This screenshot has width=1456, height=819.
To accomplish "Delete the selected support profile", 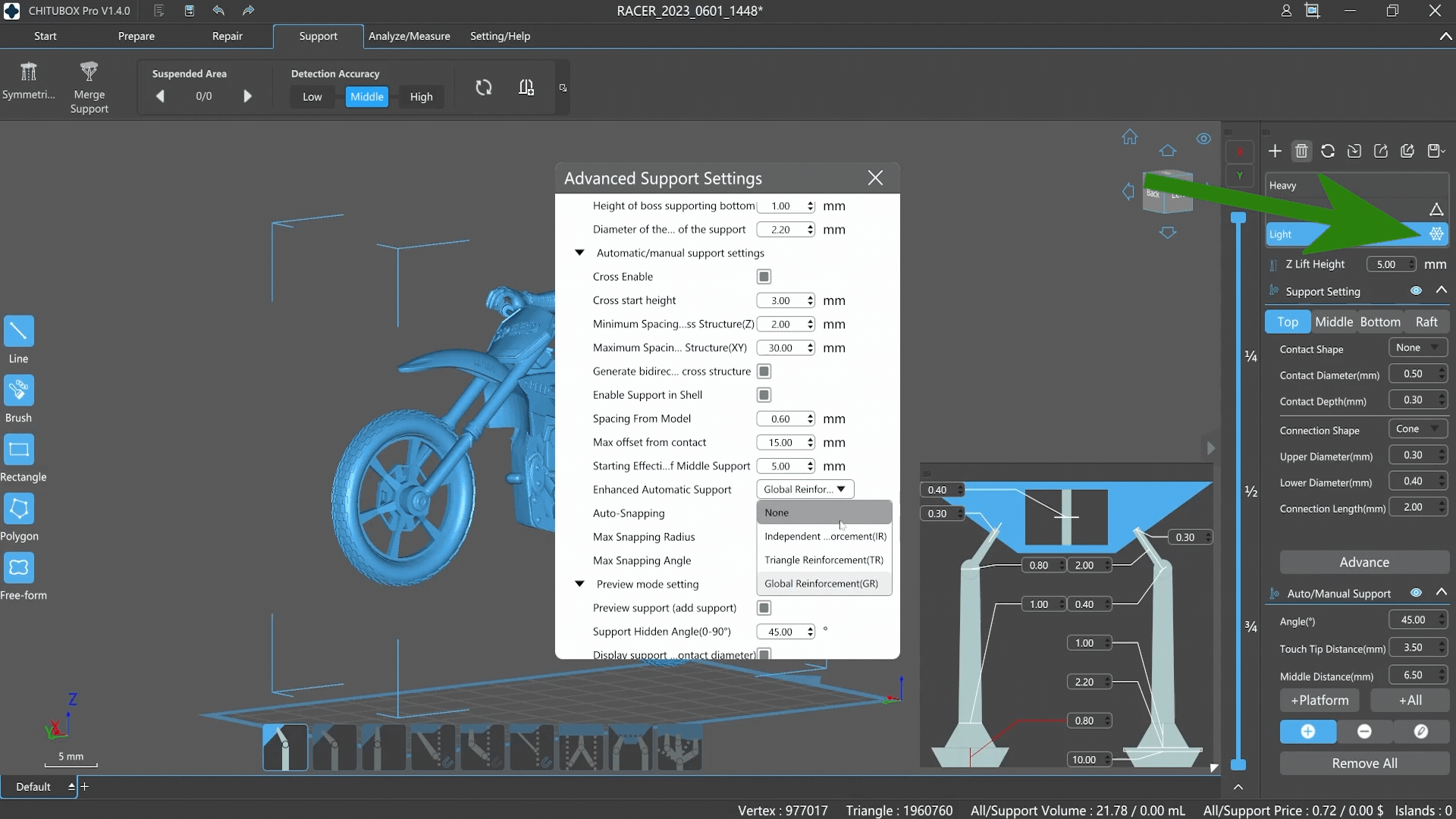I will click(x=1301, y=151).
